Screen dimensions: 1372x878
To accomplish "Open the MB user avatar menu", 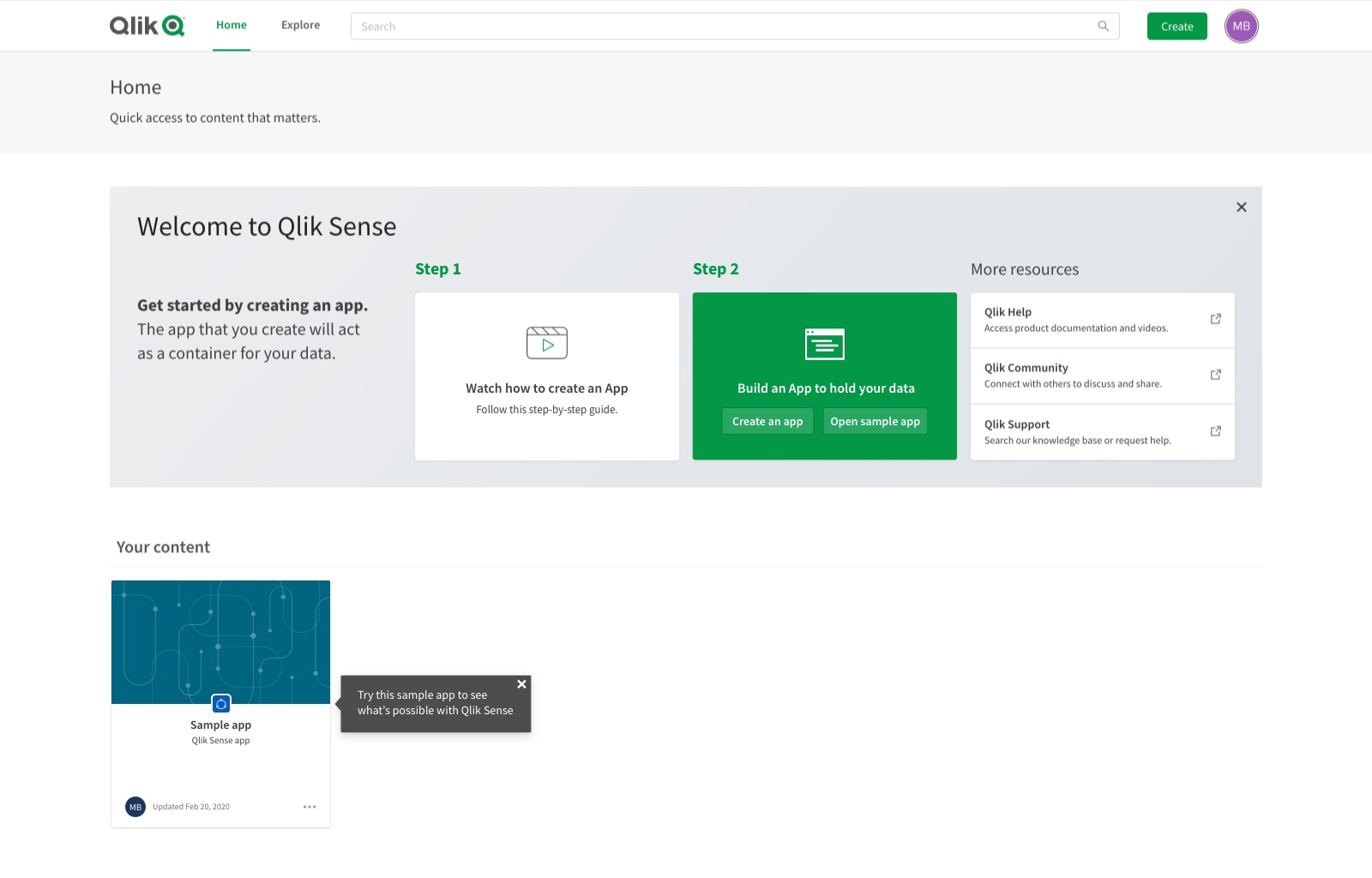I will point(1241,27).
